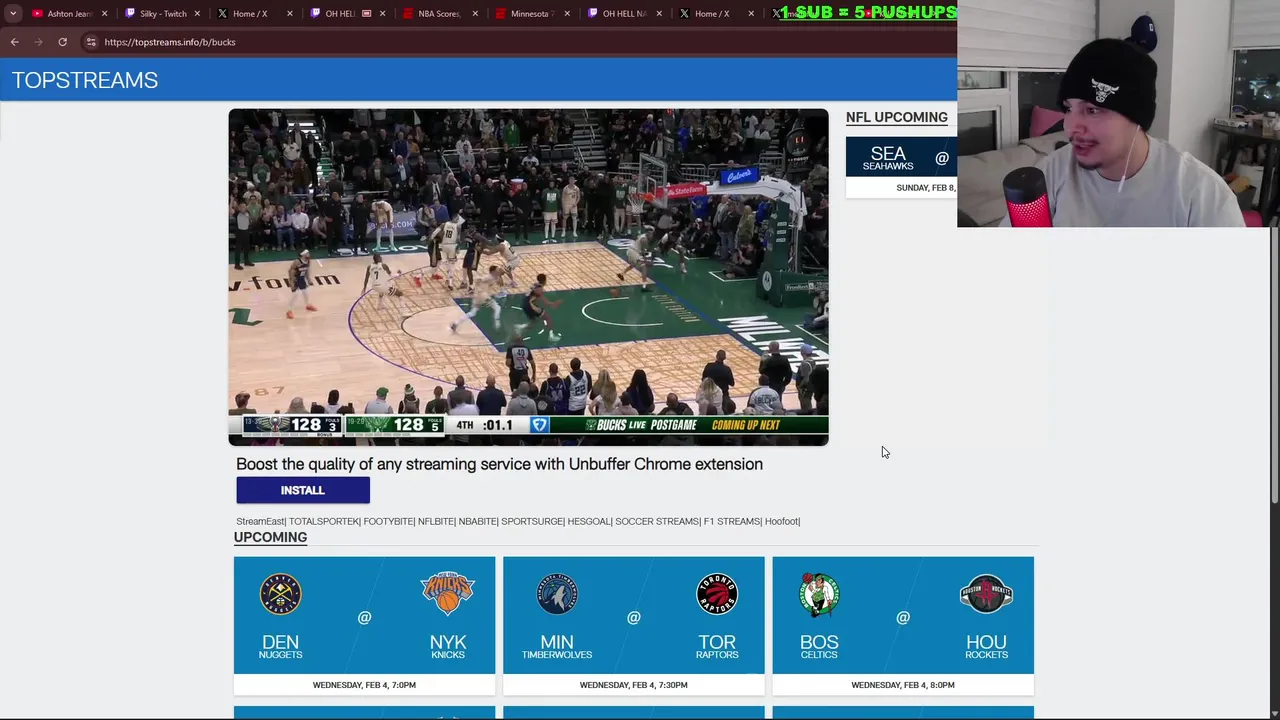Image resolution: width=1280 pixels, height=720 pixels.
Task: Click the Wednesday, Feb 4, 8:0PM game time
Action: coord(903,685)
